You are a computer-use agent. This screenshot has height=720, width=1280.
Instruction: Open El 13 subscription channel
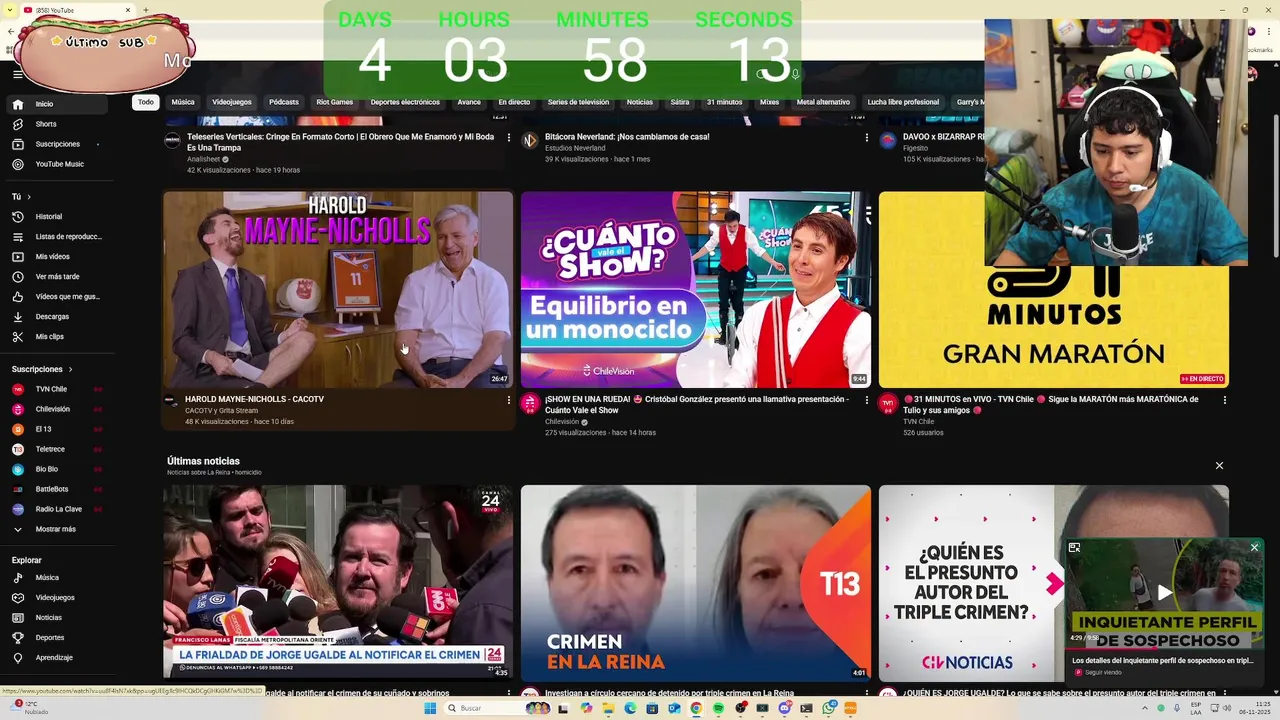click(58, 429)
